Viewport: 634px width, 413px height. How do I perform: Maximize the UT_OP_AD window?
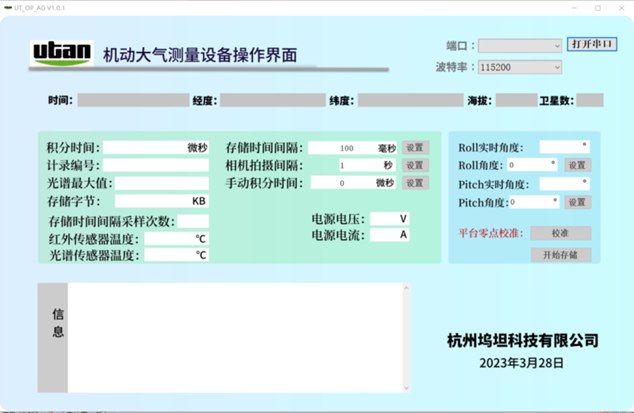[x=598, y=7]
